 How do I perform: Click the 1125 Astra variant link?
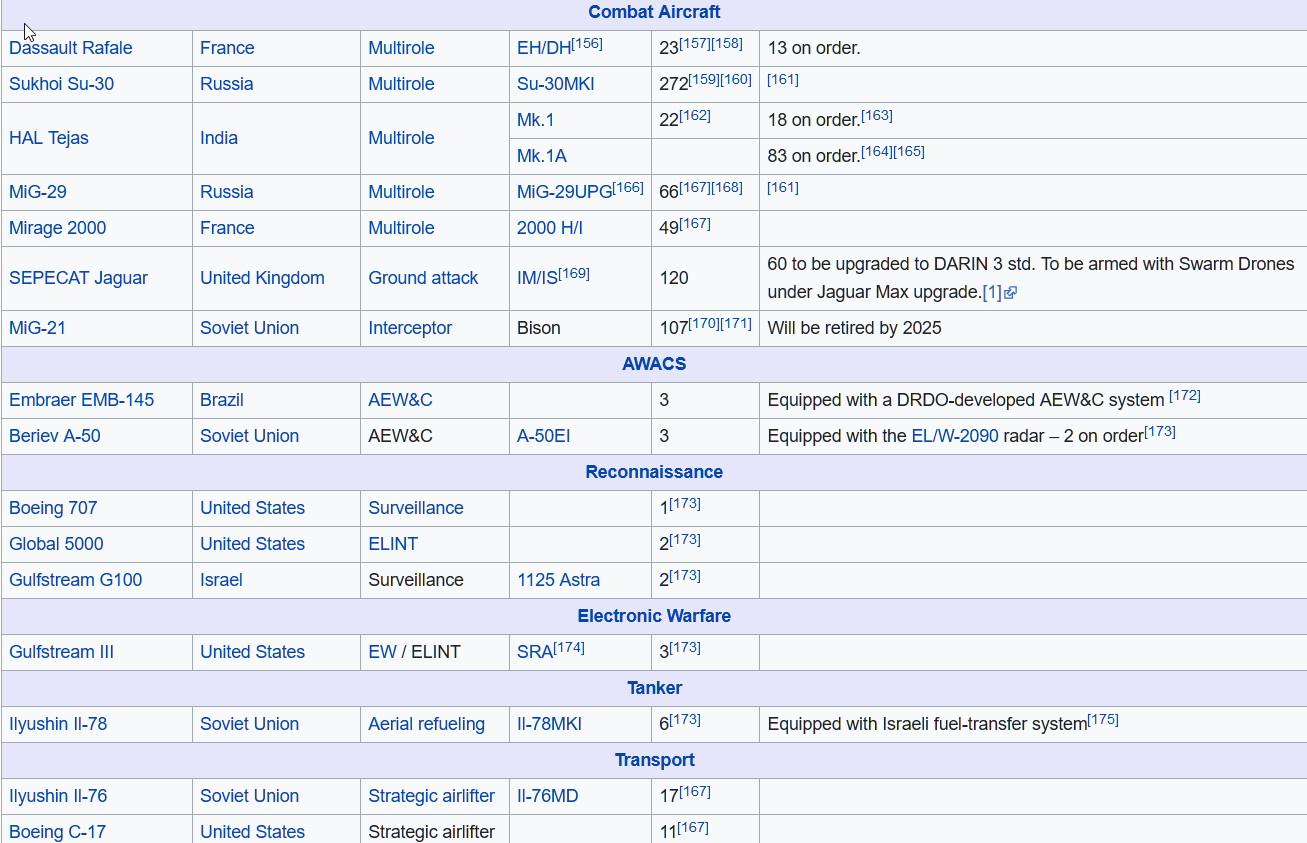click(x=558, y=580)
